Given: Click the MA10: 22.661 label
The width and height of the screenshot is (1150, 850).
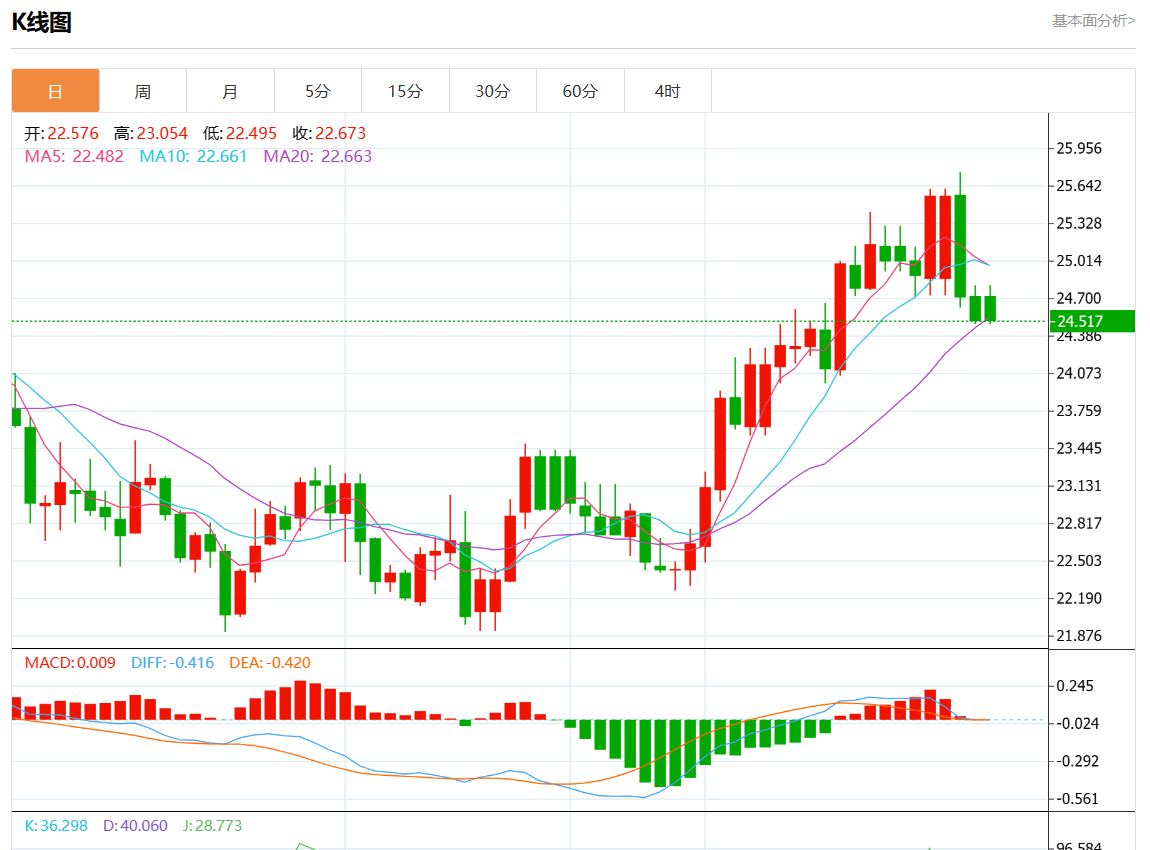Looking at the screenshot, I should (x=194, y=156).
